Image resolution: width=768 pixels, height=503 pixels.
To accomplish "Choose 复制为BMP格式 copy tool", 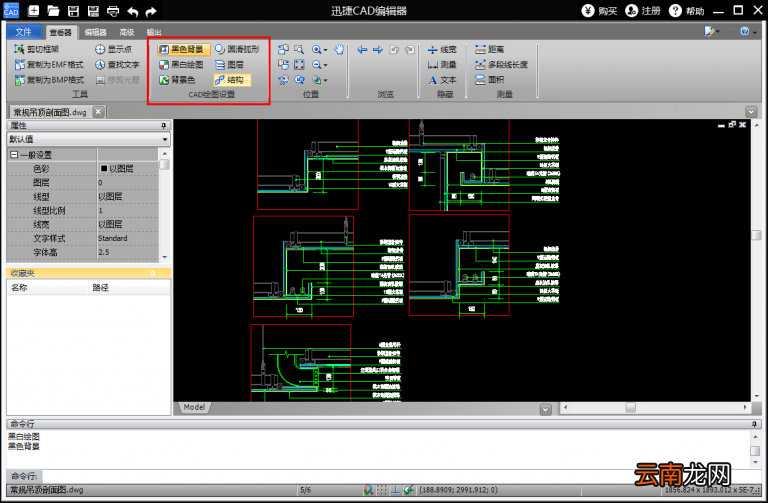I will [49, 80].
